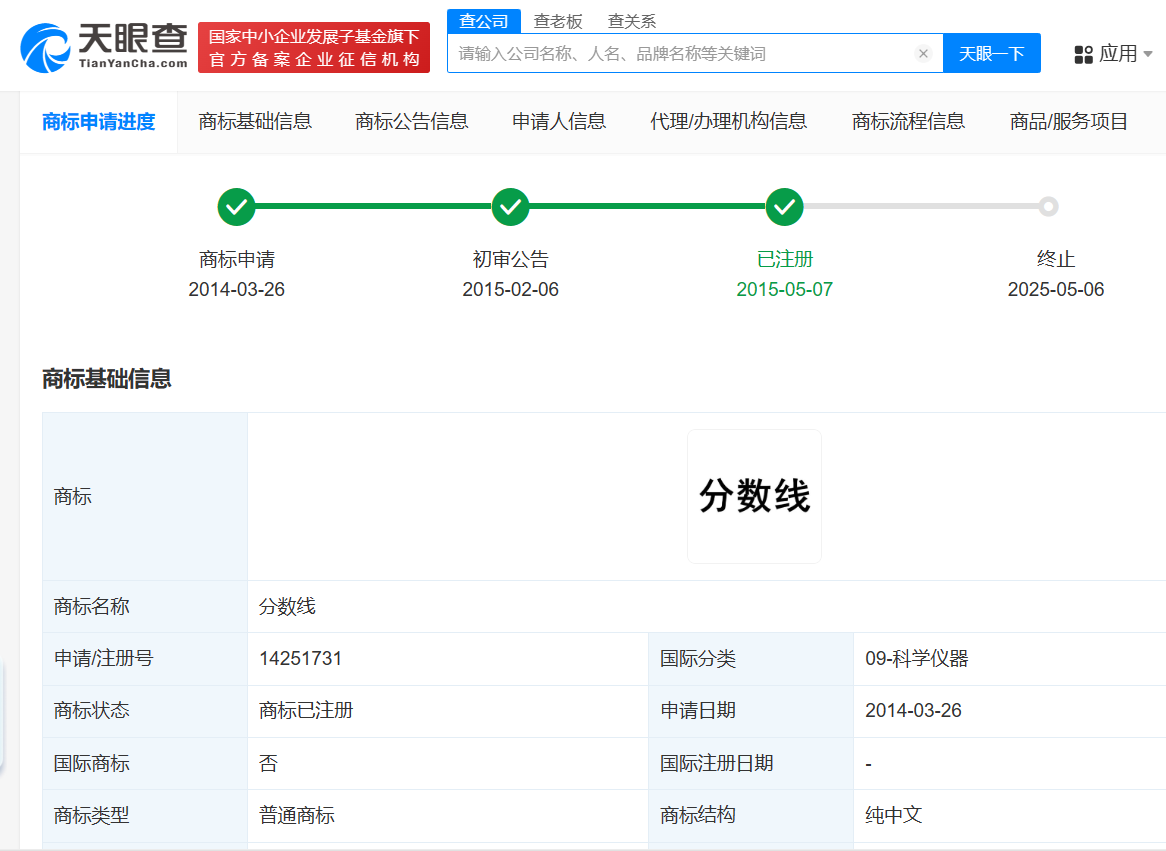Click the green checkmark for 商标申请
The image size is (1166, 851).
click(x=236, y=207)
